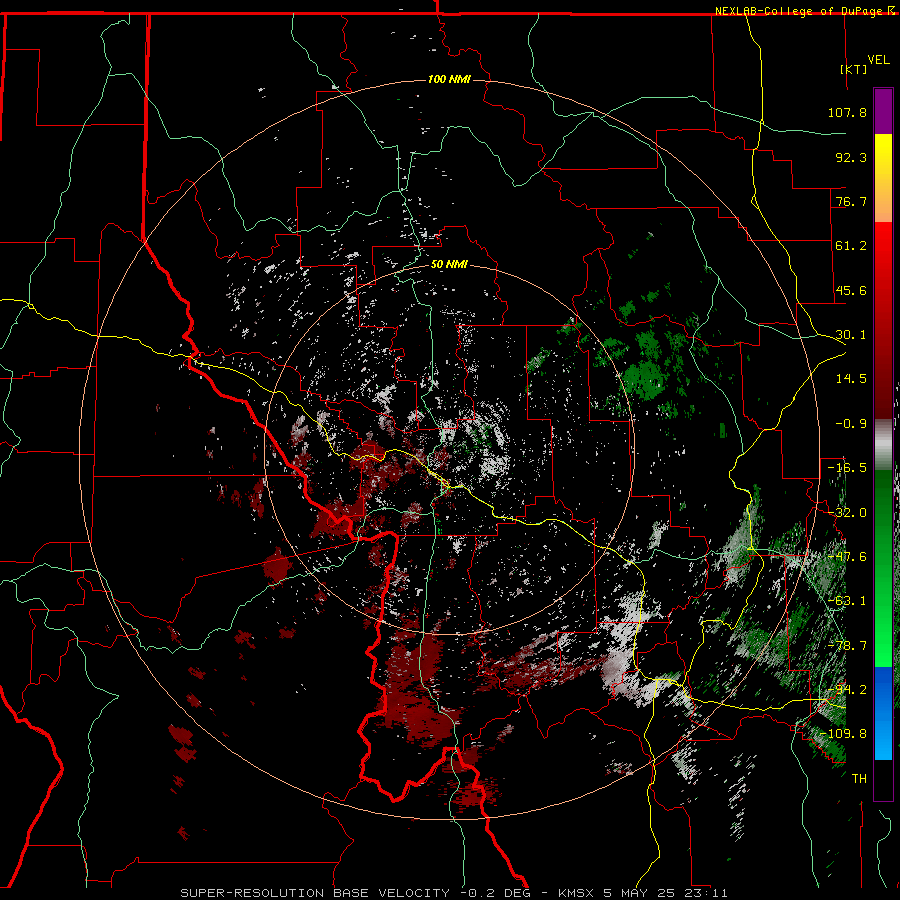The height and width of the screenshot is (900, 900).
Task: Click the blue segment of the color bar
Action: (883, 713)
